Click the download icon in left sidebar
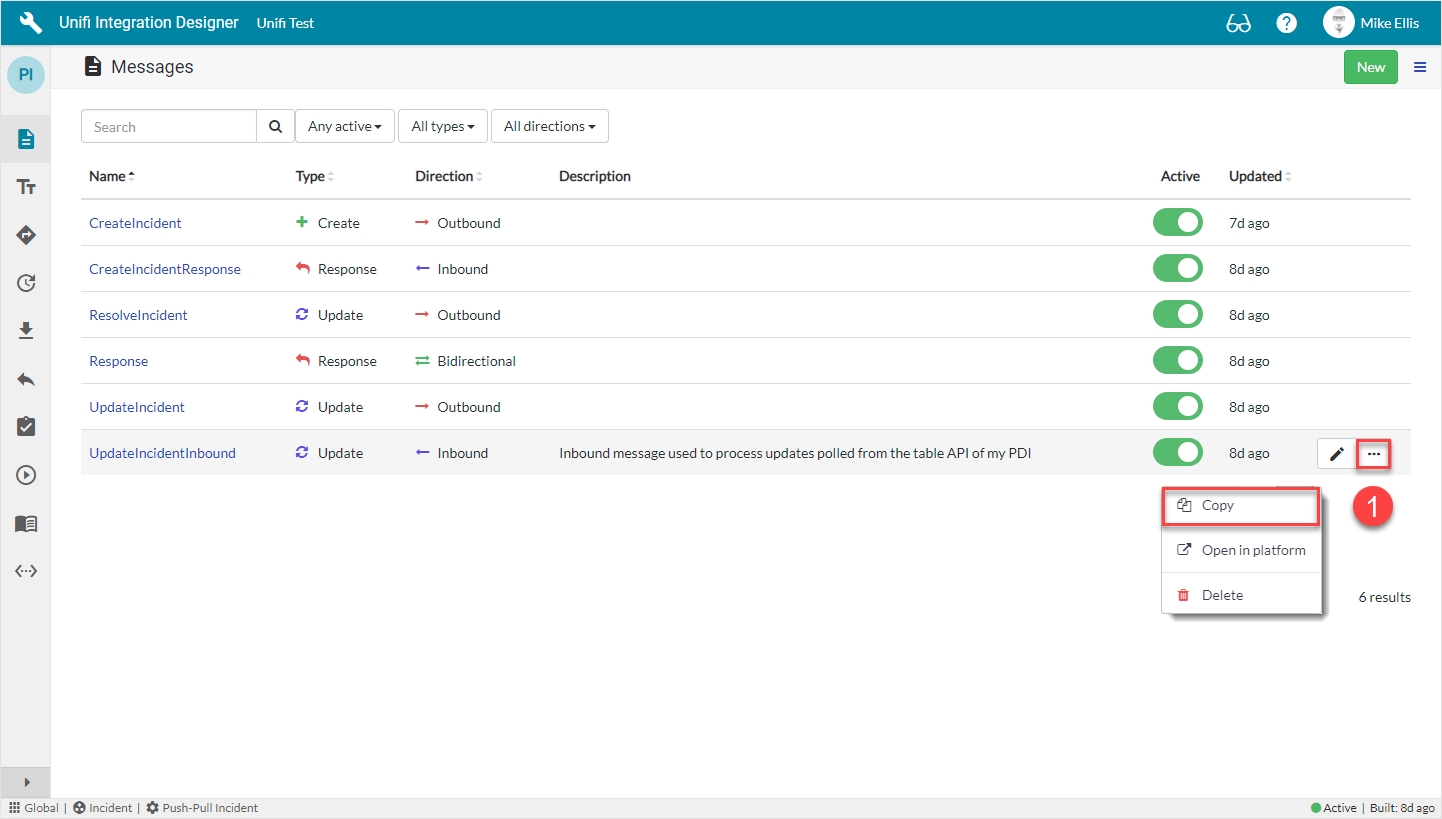The height and width of the screenshot is (819, 1442). coord(26,331)
